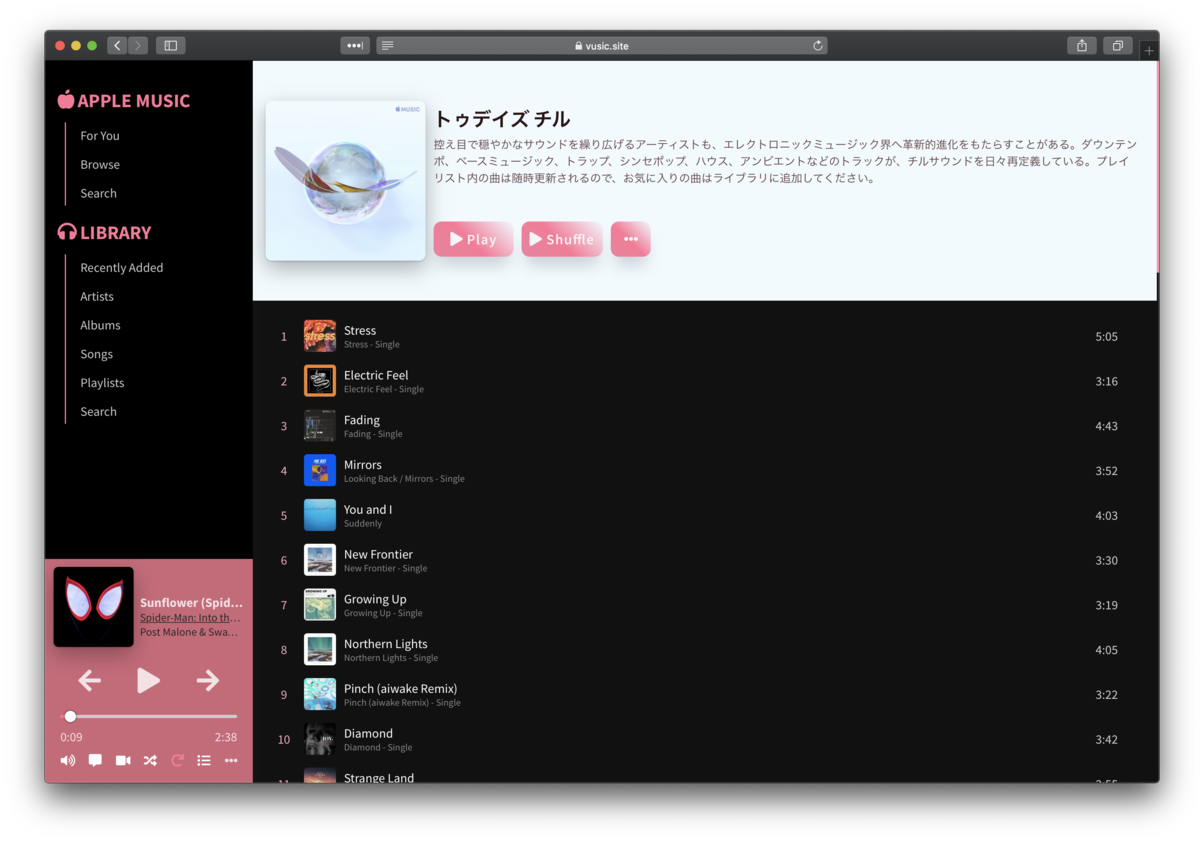Click the Post Malone artist text in the player
Screen dimensions: 1204x842
pyautogui.click(x=189, y=632)
